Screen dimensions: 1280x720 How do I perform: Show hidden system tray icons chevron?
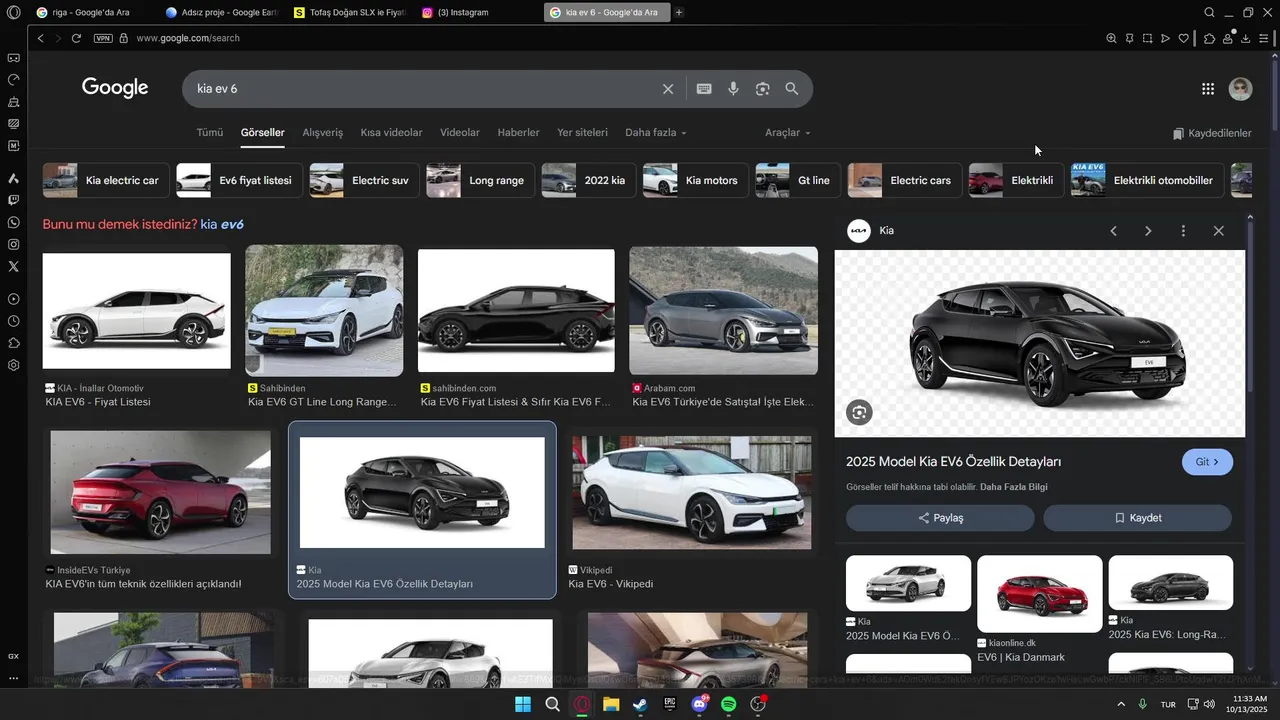[x=1121, y=704]
